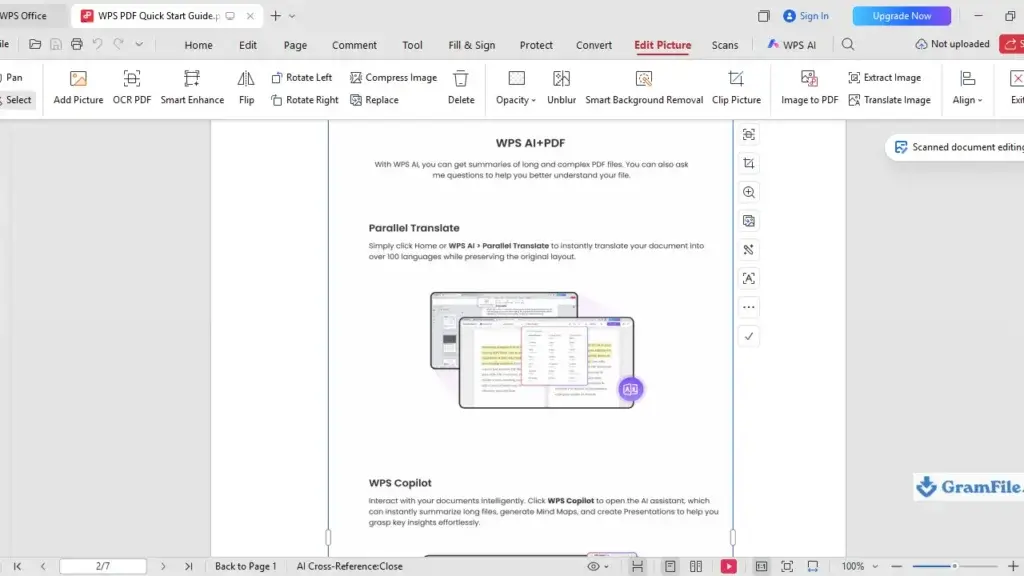
Task: Open file with the folder icon
Action: pos(35,44)
